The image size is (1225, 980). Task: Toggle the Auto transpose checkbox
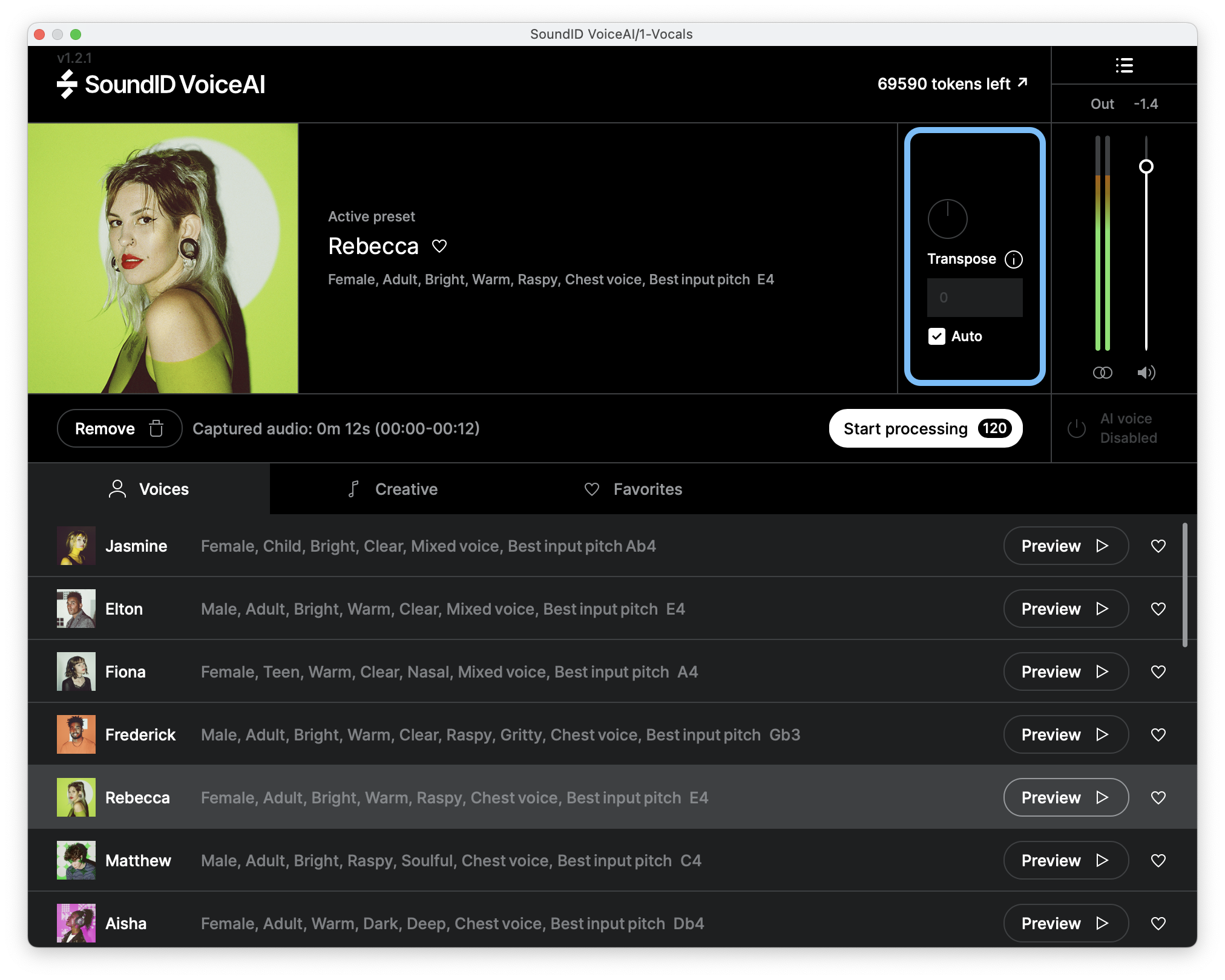pyautogui.click(x=937, y=336)
